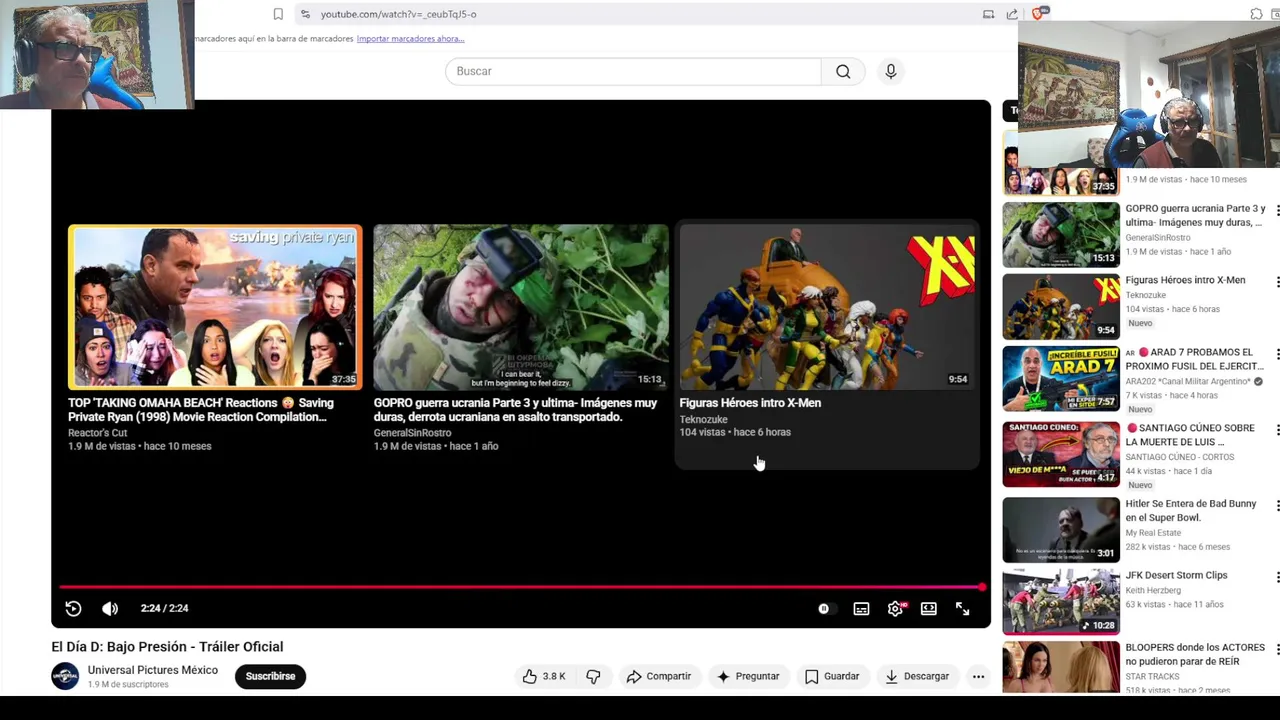
Task: Click the sidebar title Hitler Se Entera de Bad Bunny
Action: pos(1191,510)
